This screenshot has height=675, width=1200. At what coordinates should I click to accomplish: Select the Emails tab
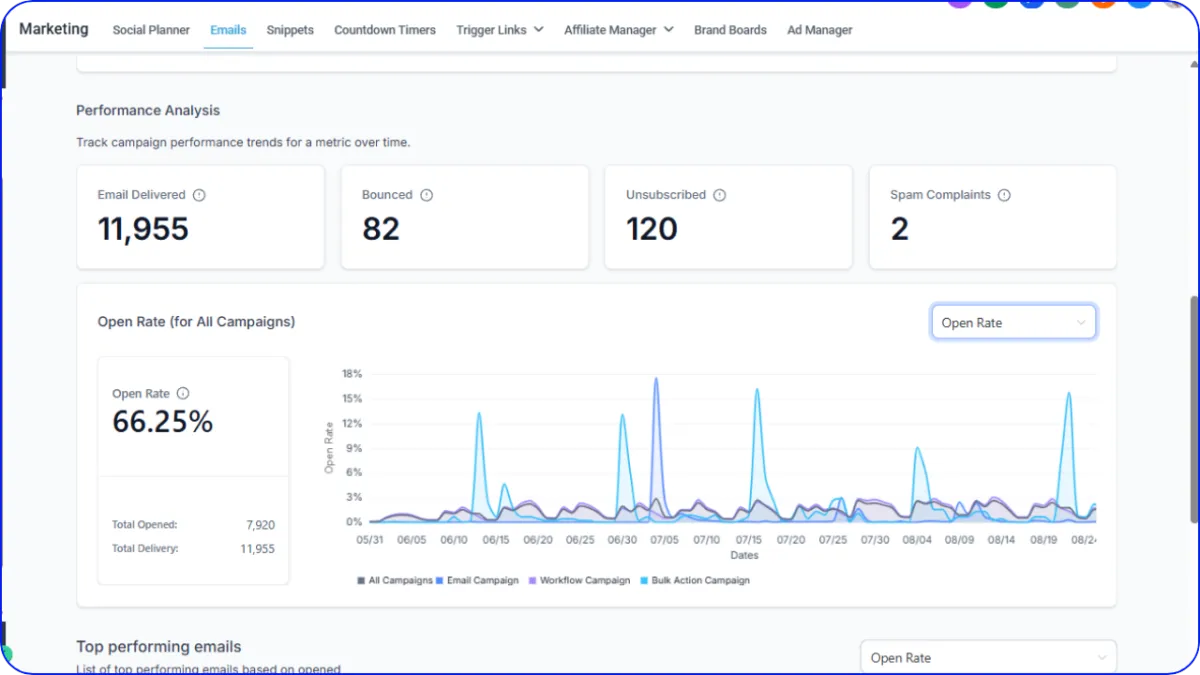228,30
